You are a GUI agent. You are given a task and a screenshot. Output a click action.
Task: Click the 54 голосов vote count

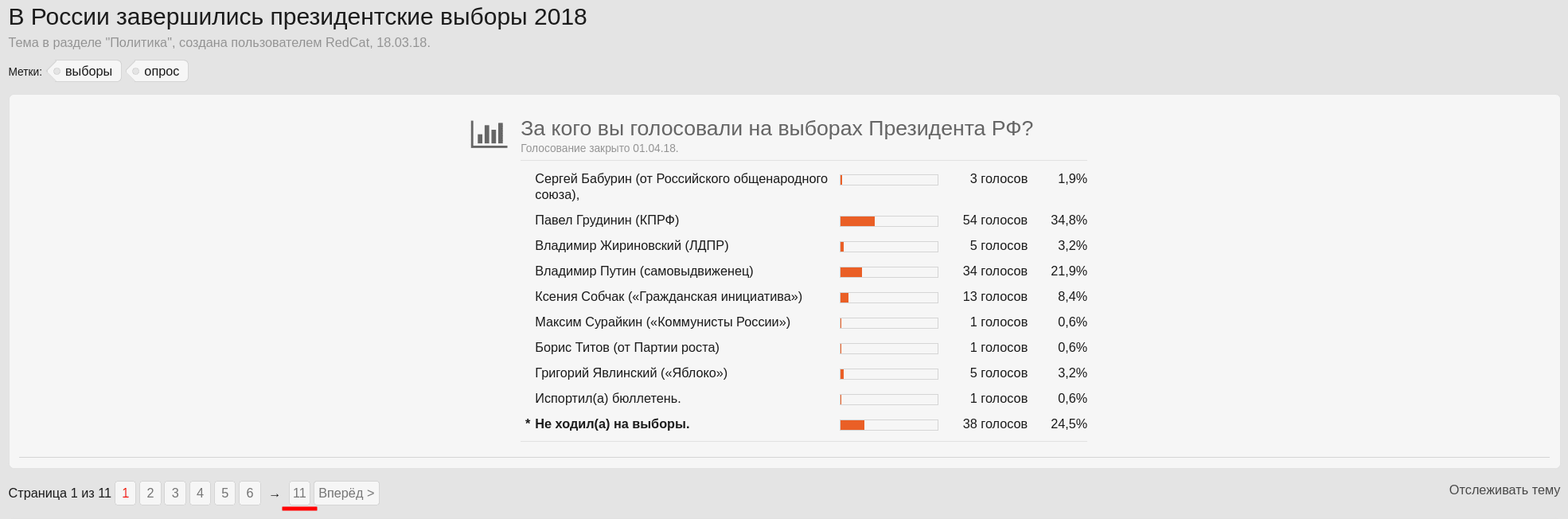click(995, 220)
